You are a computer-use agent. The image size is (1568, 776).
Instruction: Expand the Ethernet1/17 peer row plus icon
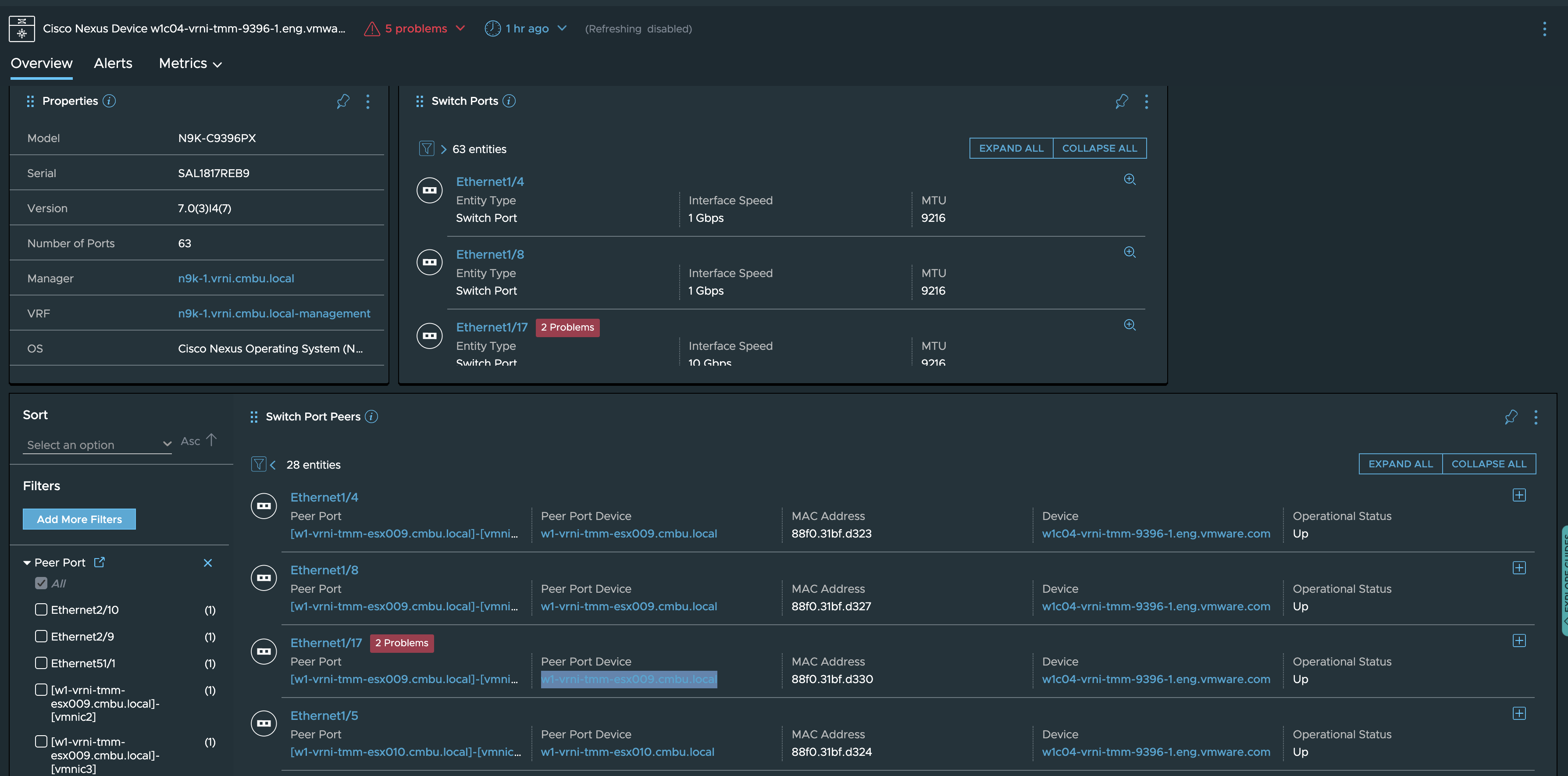pos(1519,641)
